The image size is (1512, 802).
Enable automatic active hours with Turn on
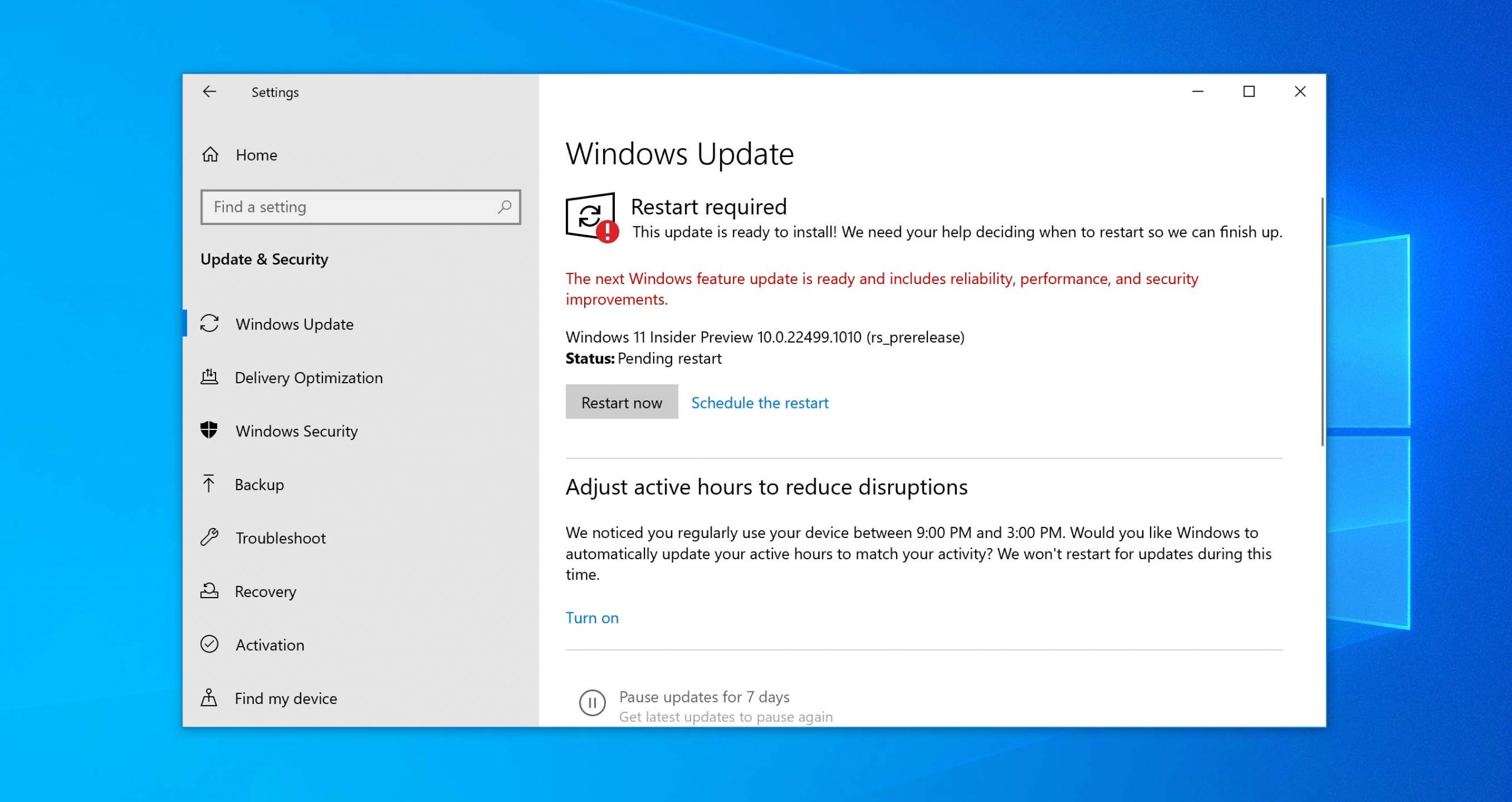(x=593, y=616)
